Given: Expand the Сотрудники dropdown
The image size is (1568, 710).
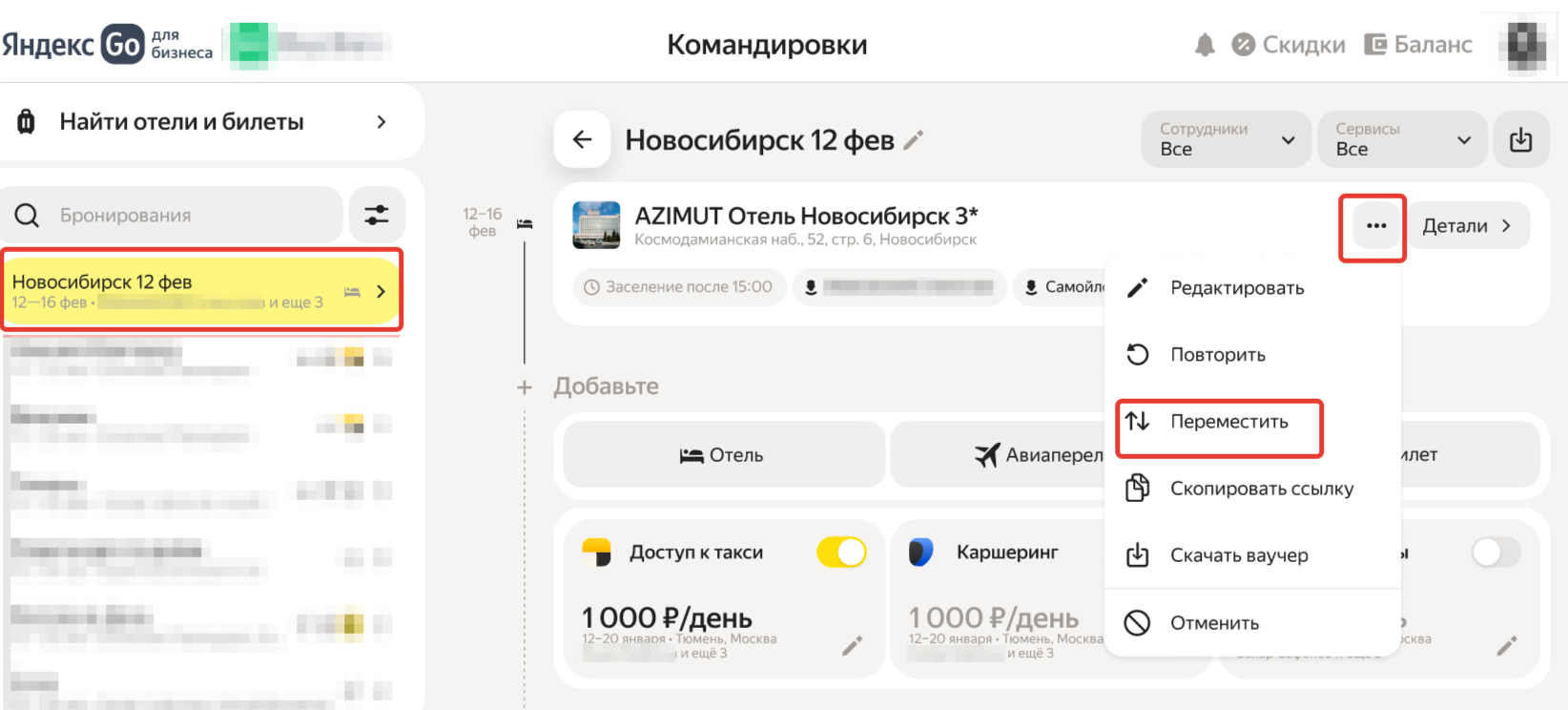Looking at the screenshot, I should click(1226, 139).
